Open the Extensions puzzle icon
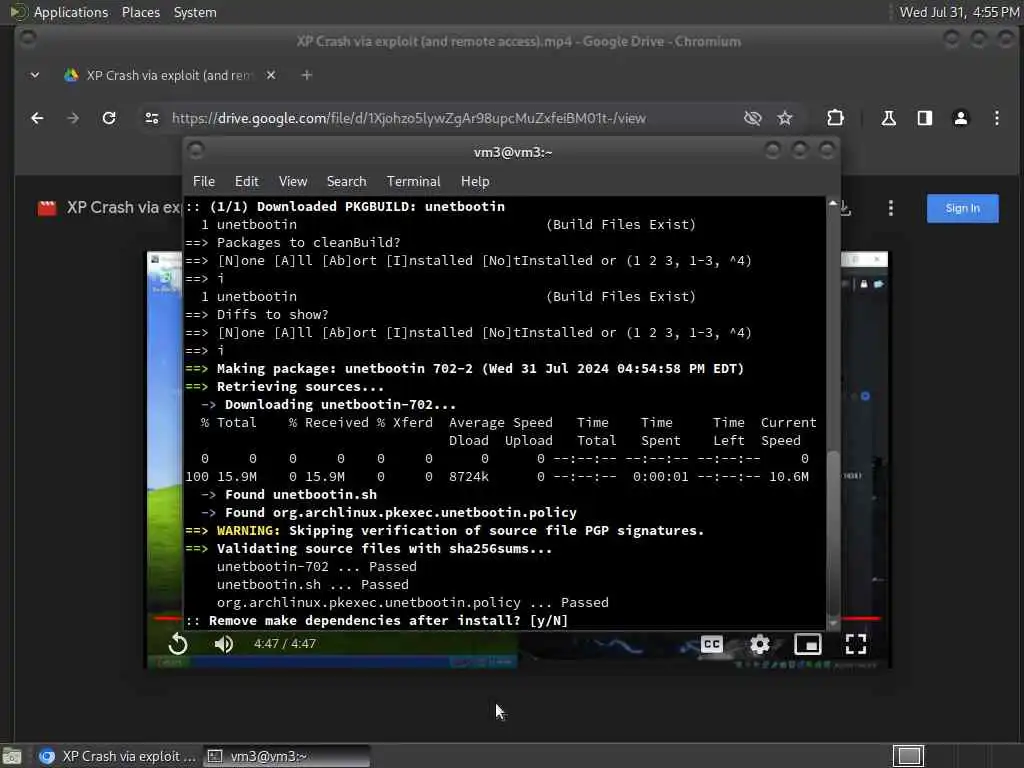This screenshot has width=1024, height=768. click(x=835, y=118)
